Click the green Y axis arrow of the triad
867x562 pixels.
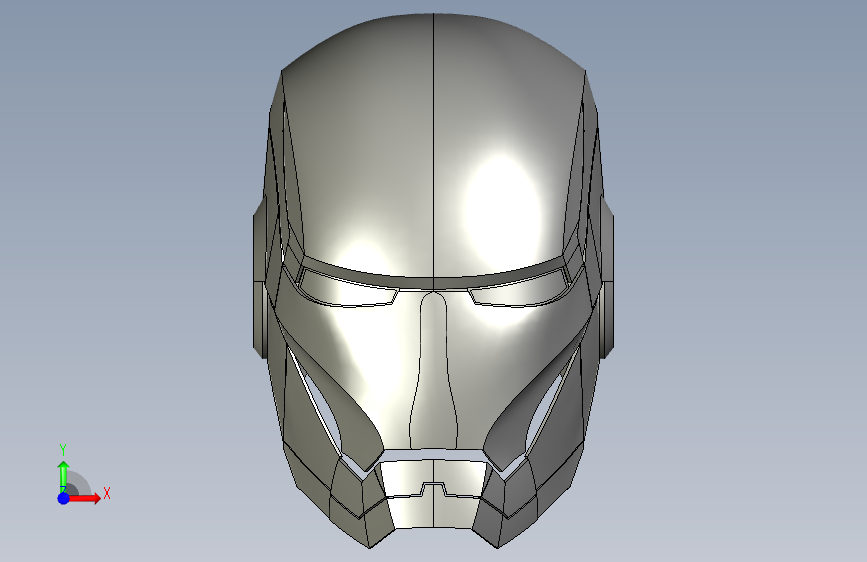point(63,476)
